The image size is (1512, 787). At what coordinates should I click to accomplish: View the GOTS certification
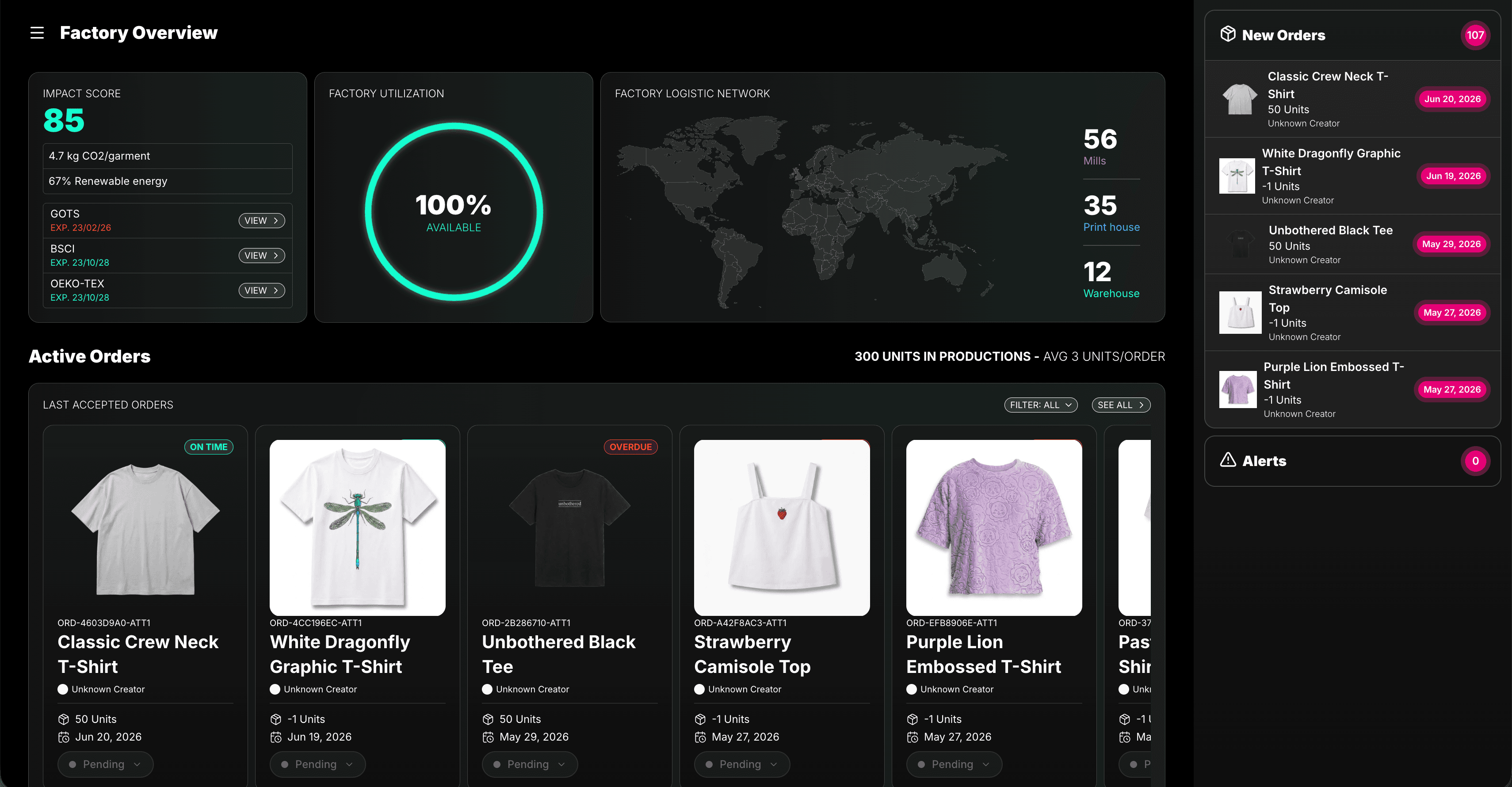click(x=262, y=221)
